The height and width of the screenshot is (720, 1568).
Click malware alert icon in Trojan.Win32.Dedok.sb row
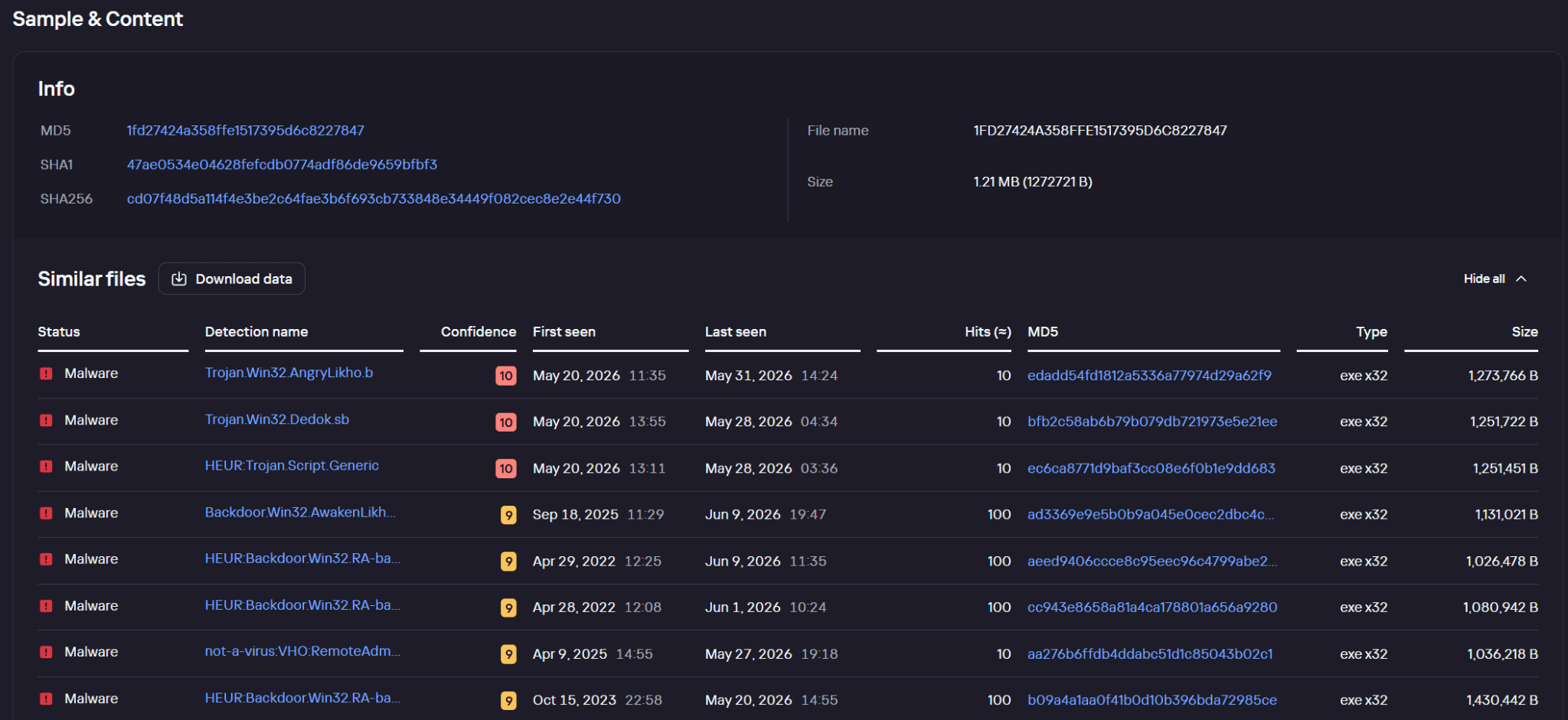(46, 420)
